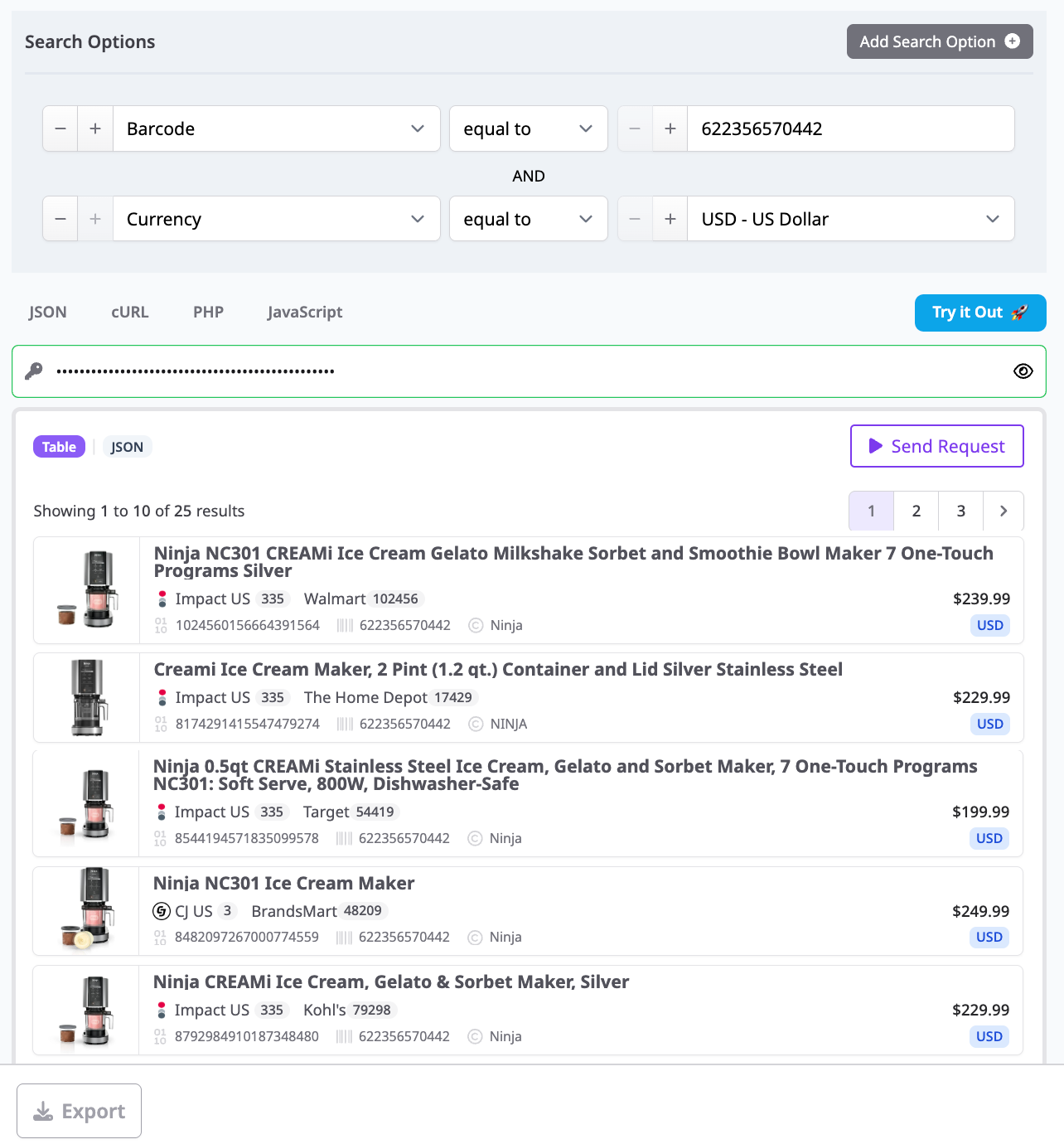The height and width of the screenshot is (1144, 1064).
Task: Click plus button beside USD value dropdown
Action: pyautogui.click(x=670, y=219)
